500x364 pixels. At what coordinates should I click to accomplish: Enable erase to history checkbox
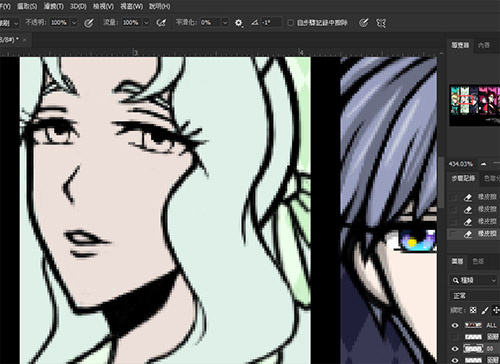pyautogui.click(x=291, y=23)
